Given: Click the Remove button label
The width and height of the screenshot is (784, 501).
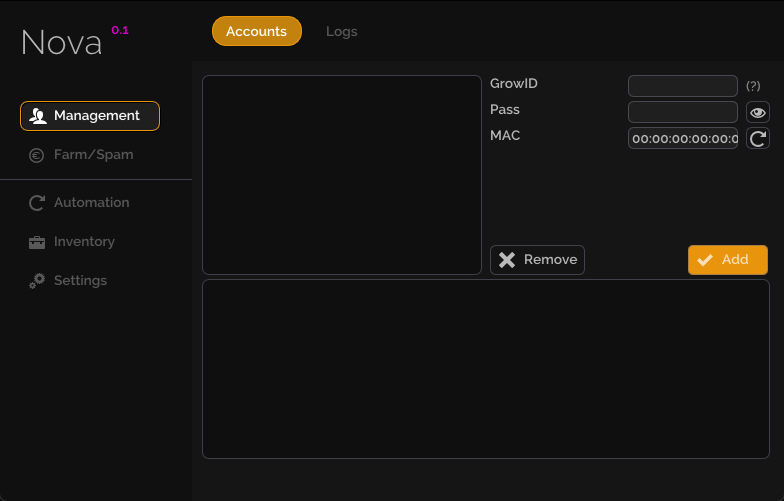Looking at the screenshot, I should [550, 260].
